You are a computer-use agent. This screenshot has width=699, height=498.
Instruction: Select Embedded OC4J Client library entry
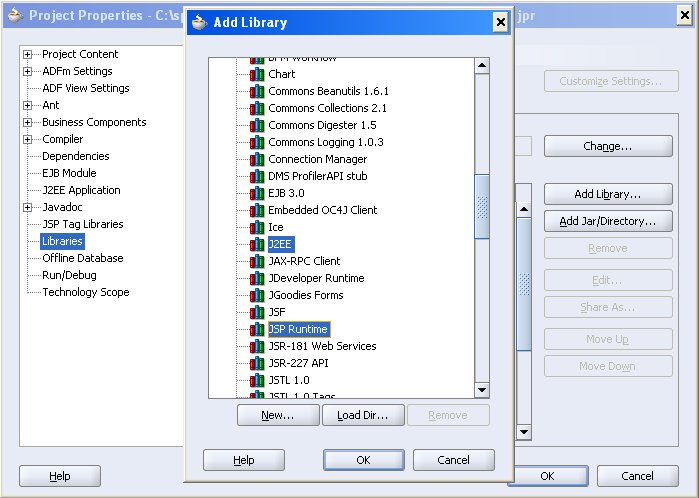323,210
